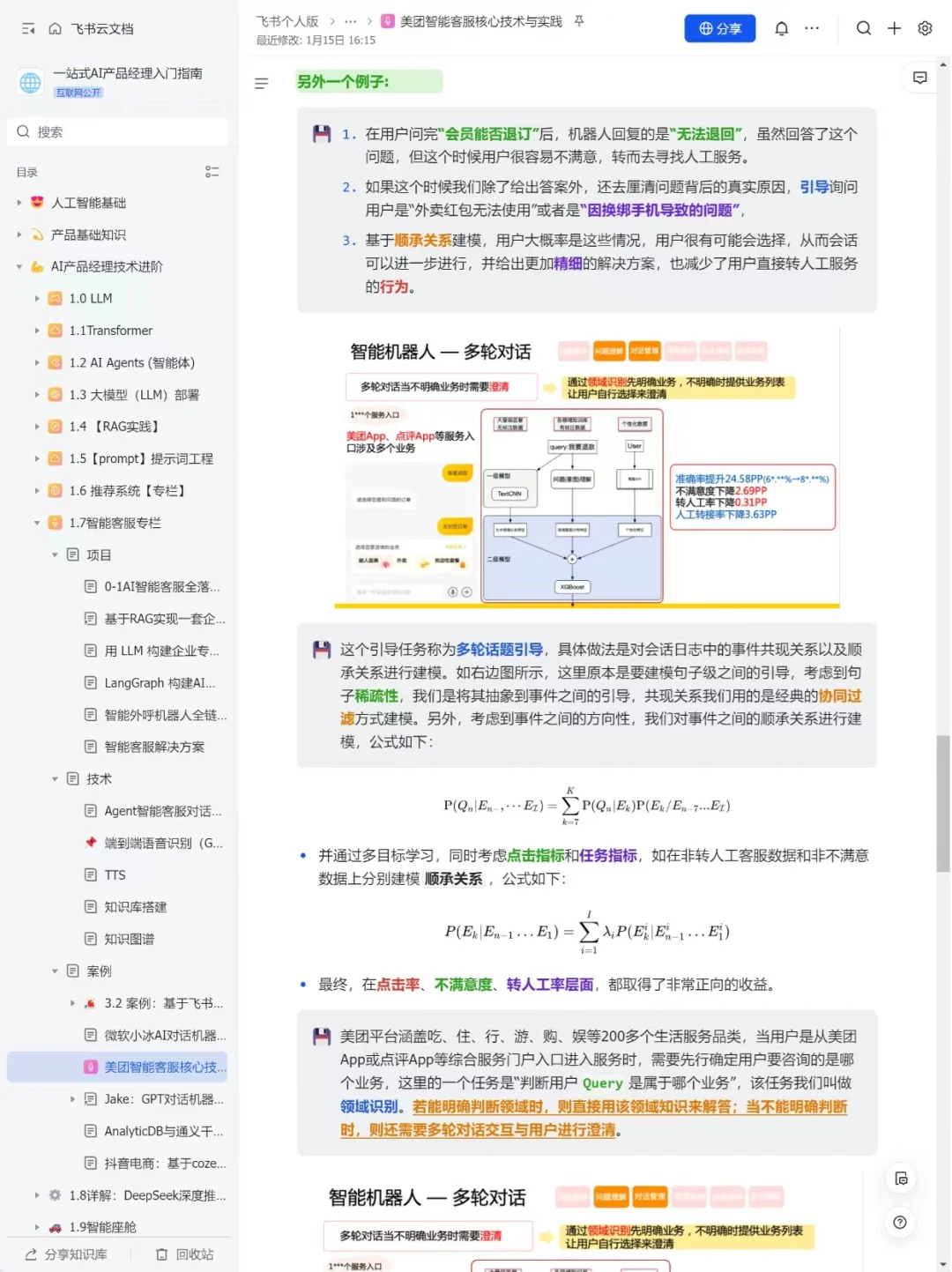
Task: Open 1.6 推荐系统【专栏】
Action: [x=130, y=490]
